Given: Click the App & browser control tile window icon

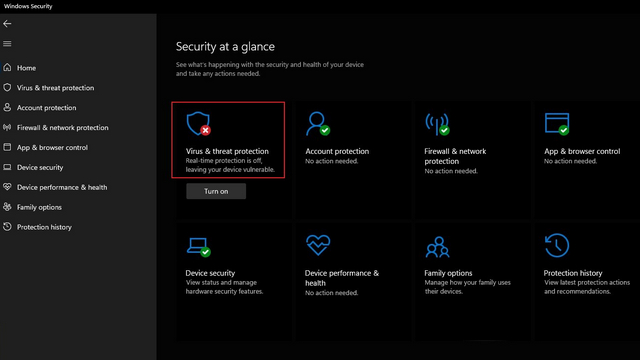Looking at the screenshot, I should point(557,124).
